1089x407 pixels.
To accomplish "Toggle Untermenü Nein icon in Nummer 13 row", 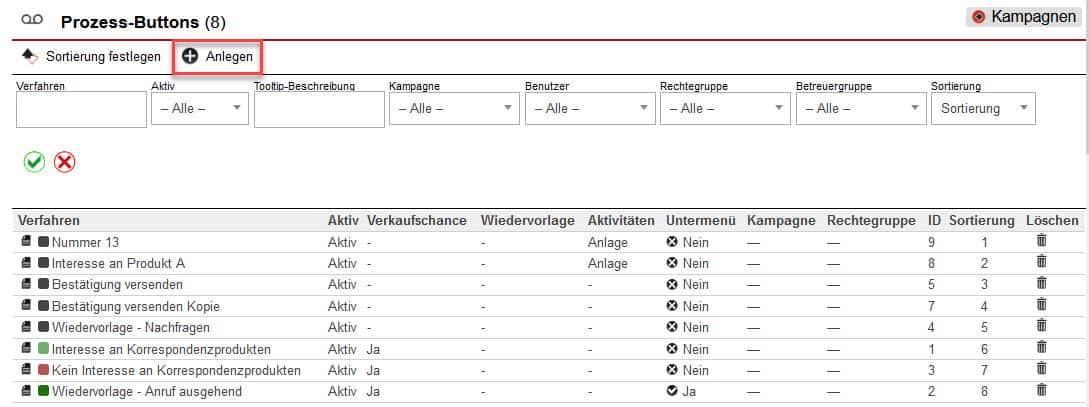I will pos(672,242).
